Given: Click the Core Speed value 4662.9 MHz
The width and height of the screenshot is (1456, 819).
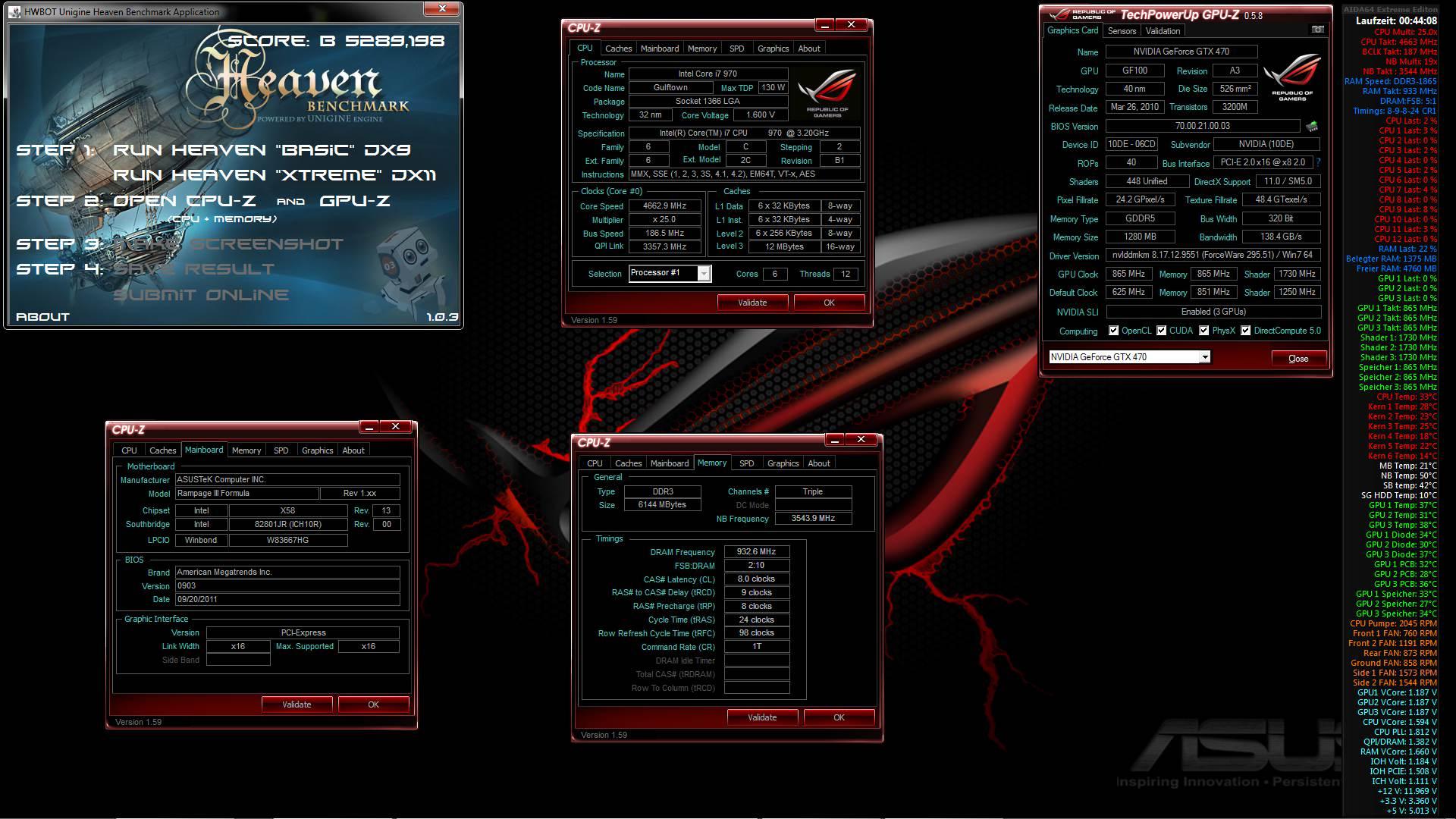Looking at the screenshot, I should tap(664, 206).
